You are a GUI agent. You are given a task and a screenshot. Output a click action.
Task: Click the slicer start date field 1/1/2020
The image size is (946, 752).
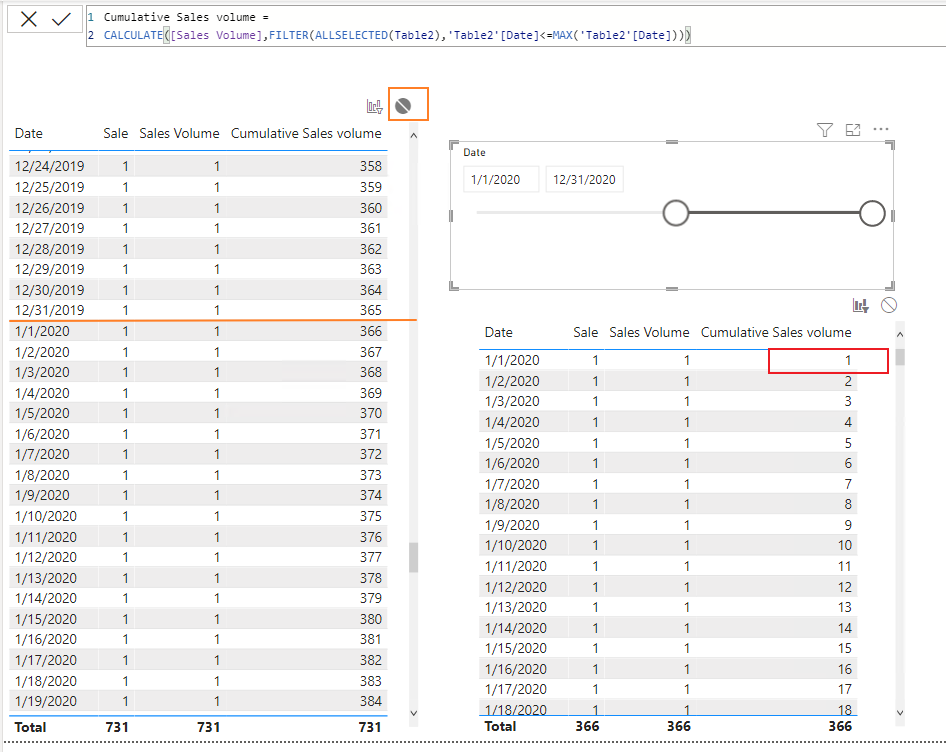pos(501,179)
